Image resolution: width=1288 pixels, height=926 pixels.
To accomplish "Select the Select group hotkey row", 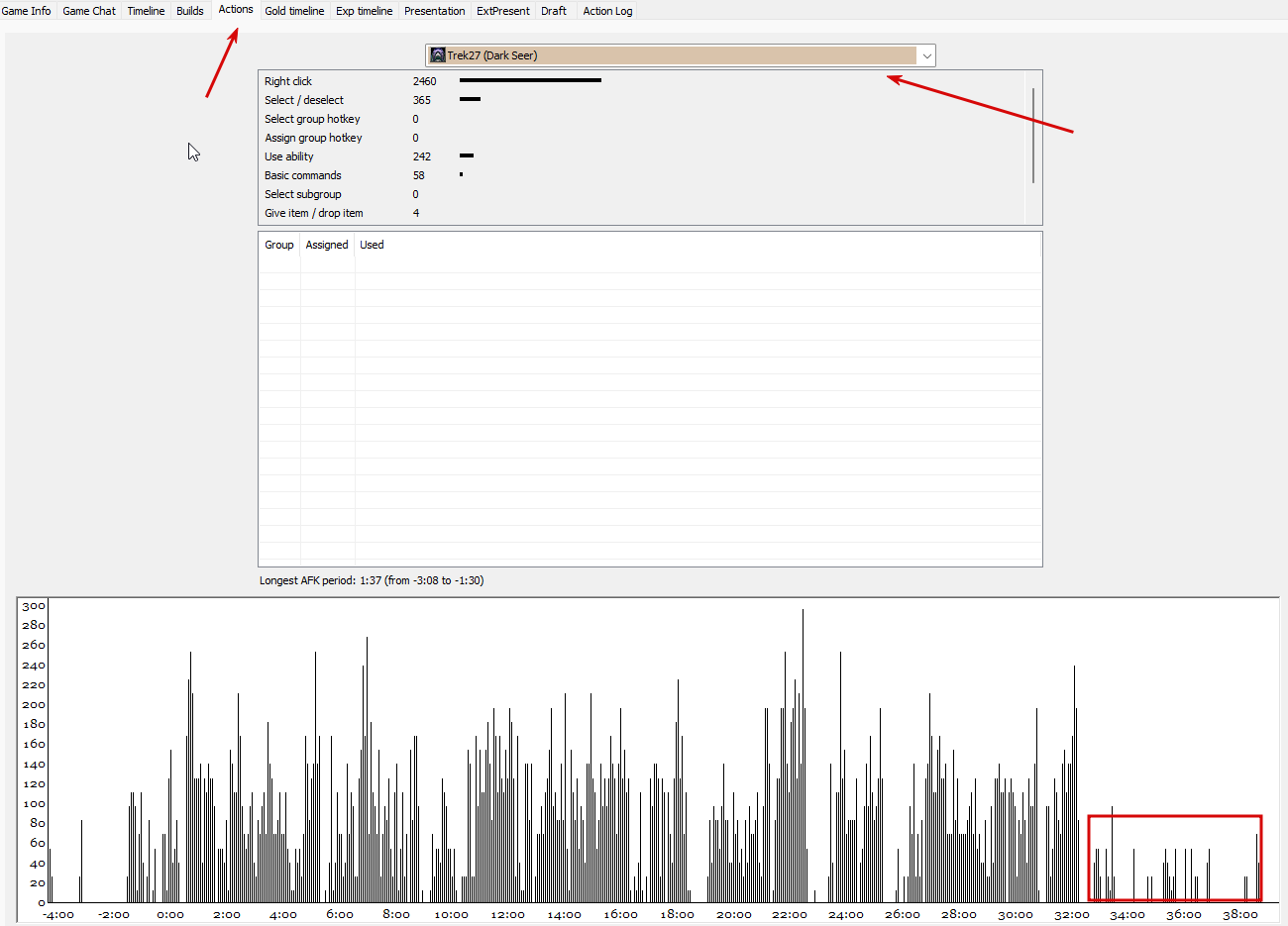I will click(x=641, y=119).
